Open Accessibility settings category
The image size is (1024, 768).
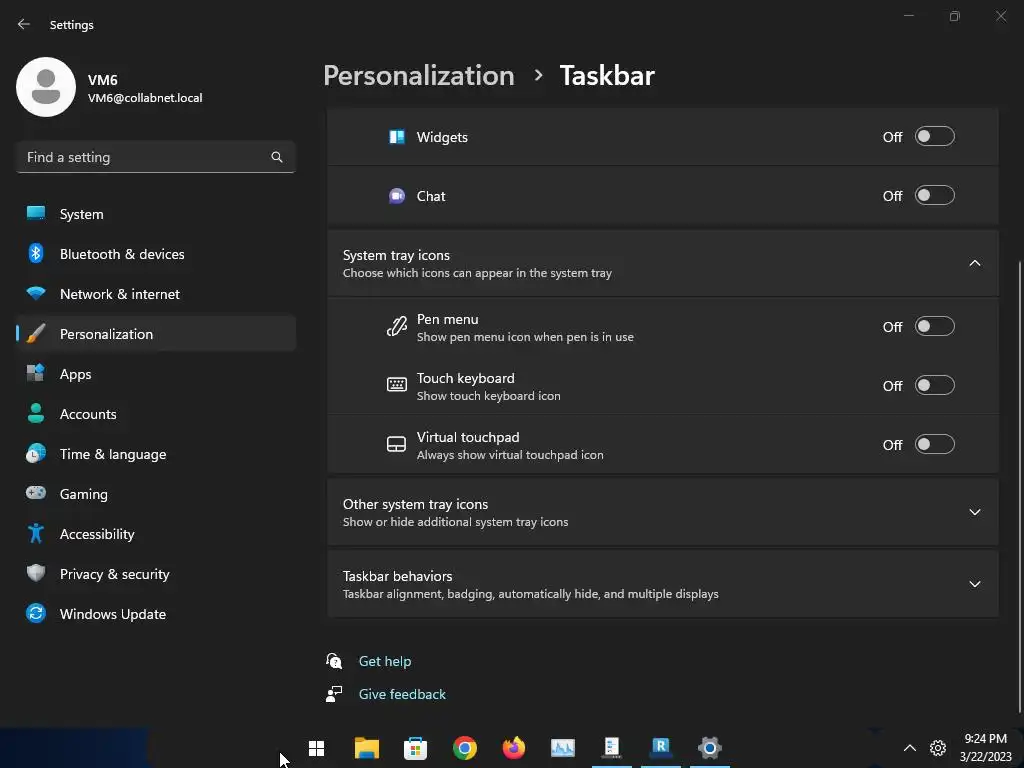pyautogui.click(x=155, y=534)
